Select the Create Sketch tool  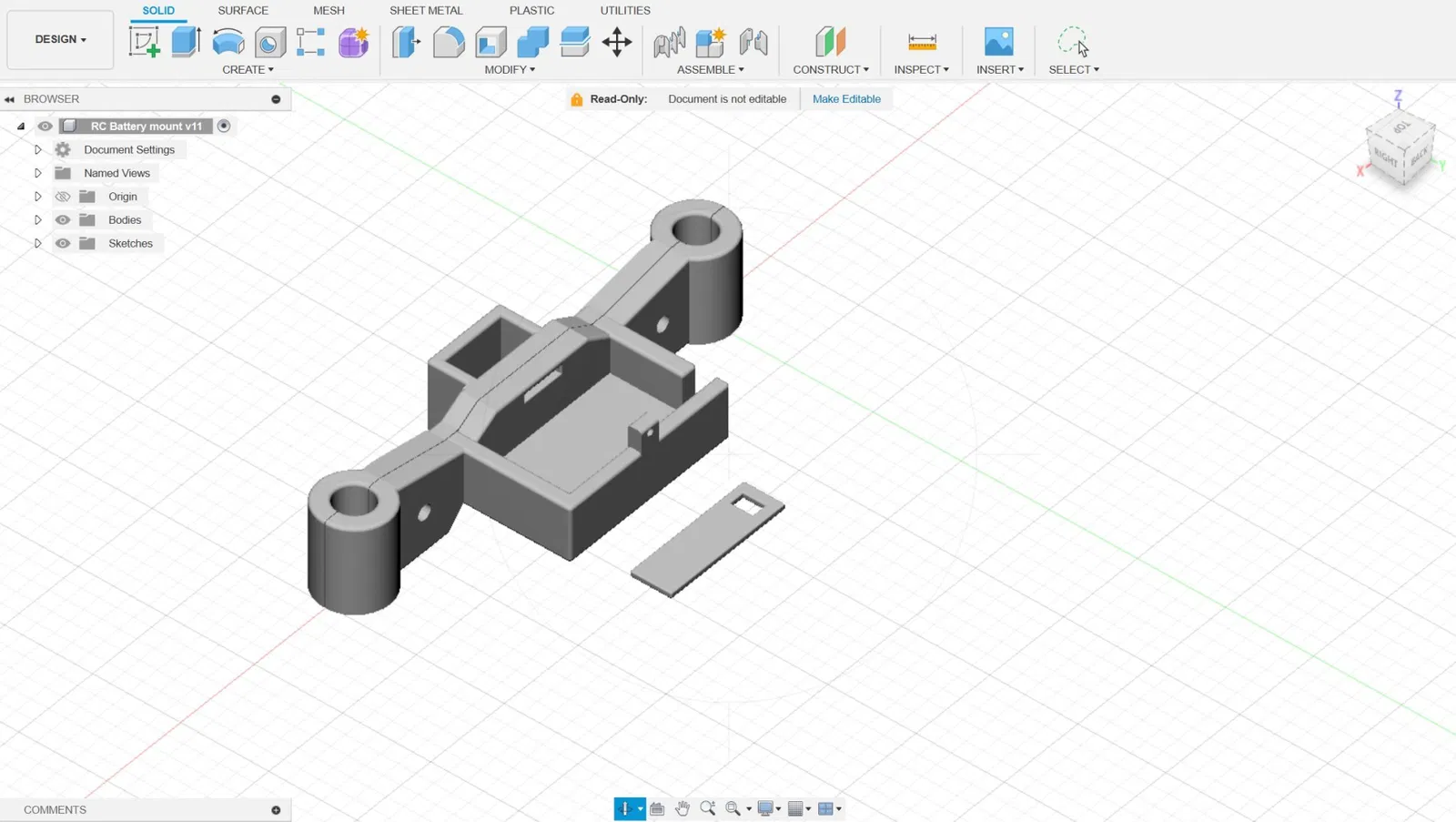[x=144, y=42]
